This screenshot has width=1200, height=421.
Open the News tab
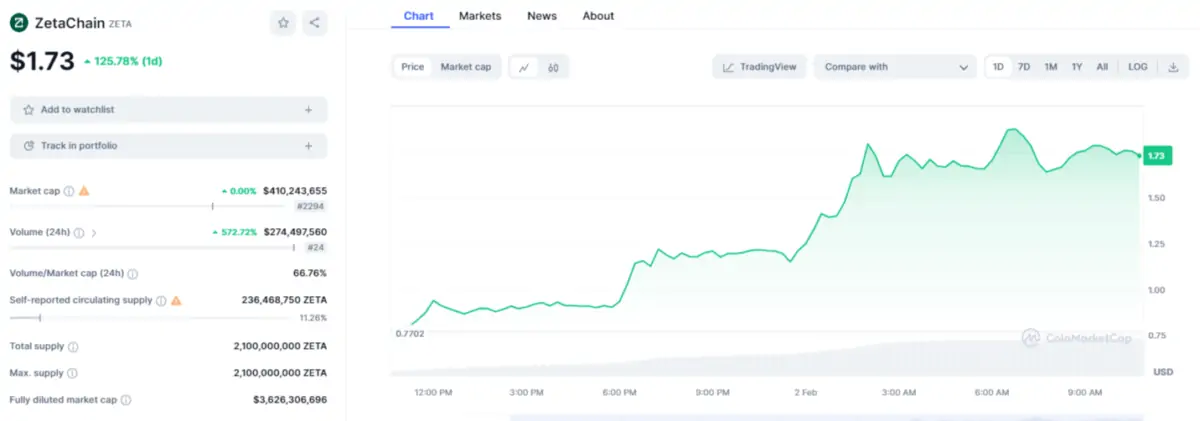point(542,16)
